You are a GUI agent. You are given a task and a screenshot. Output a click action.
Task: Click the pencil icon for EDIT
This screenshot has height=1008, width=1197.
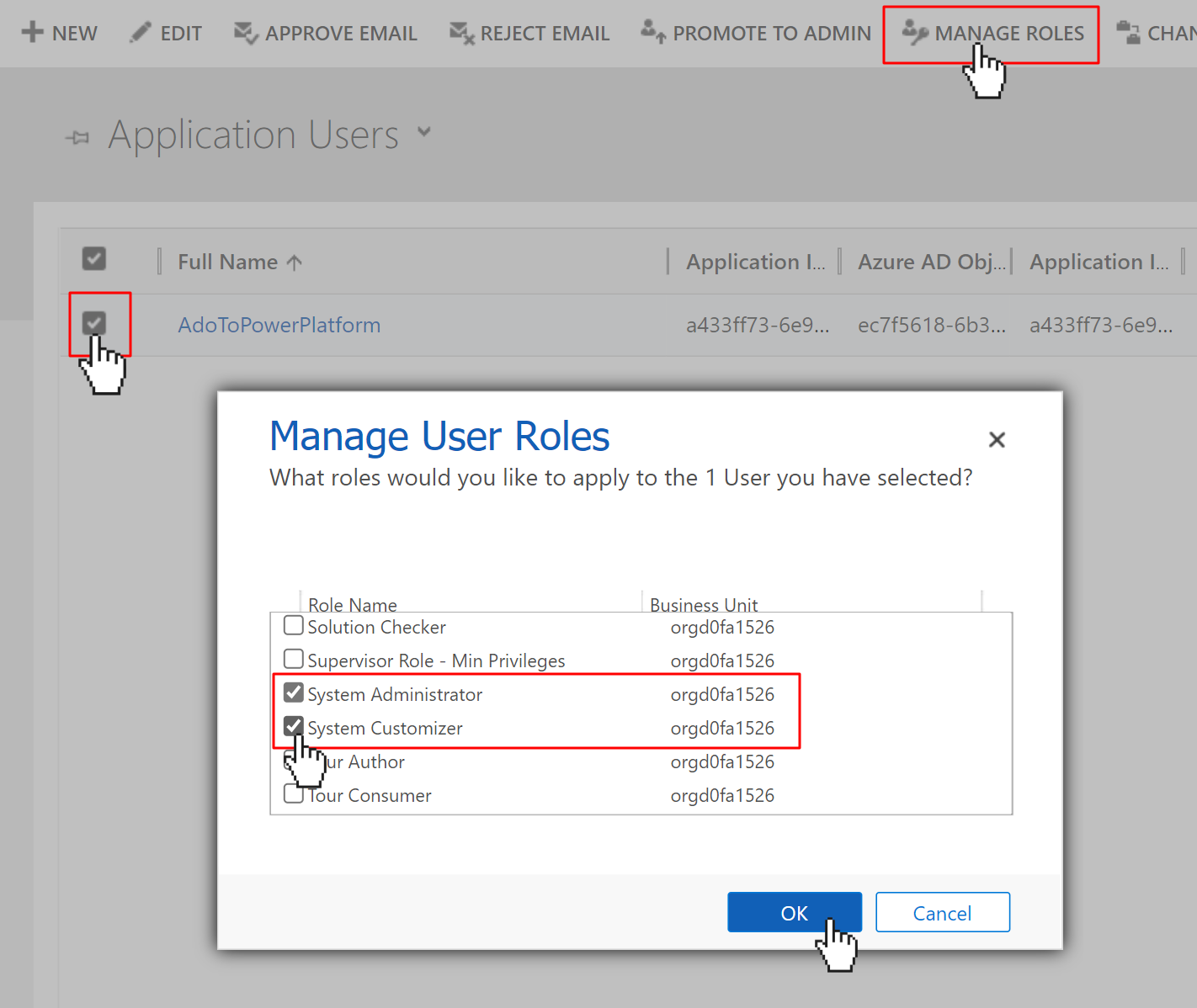[x=141, y=32]
